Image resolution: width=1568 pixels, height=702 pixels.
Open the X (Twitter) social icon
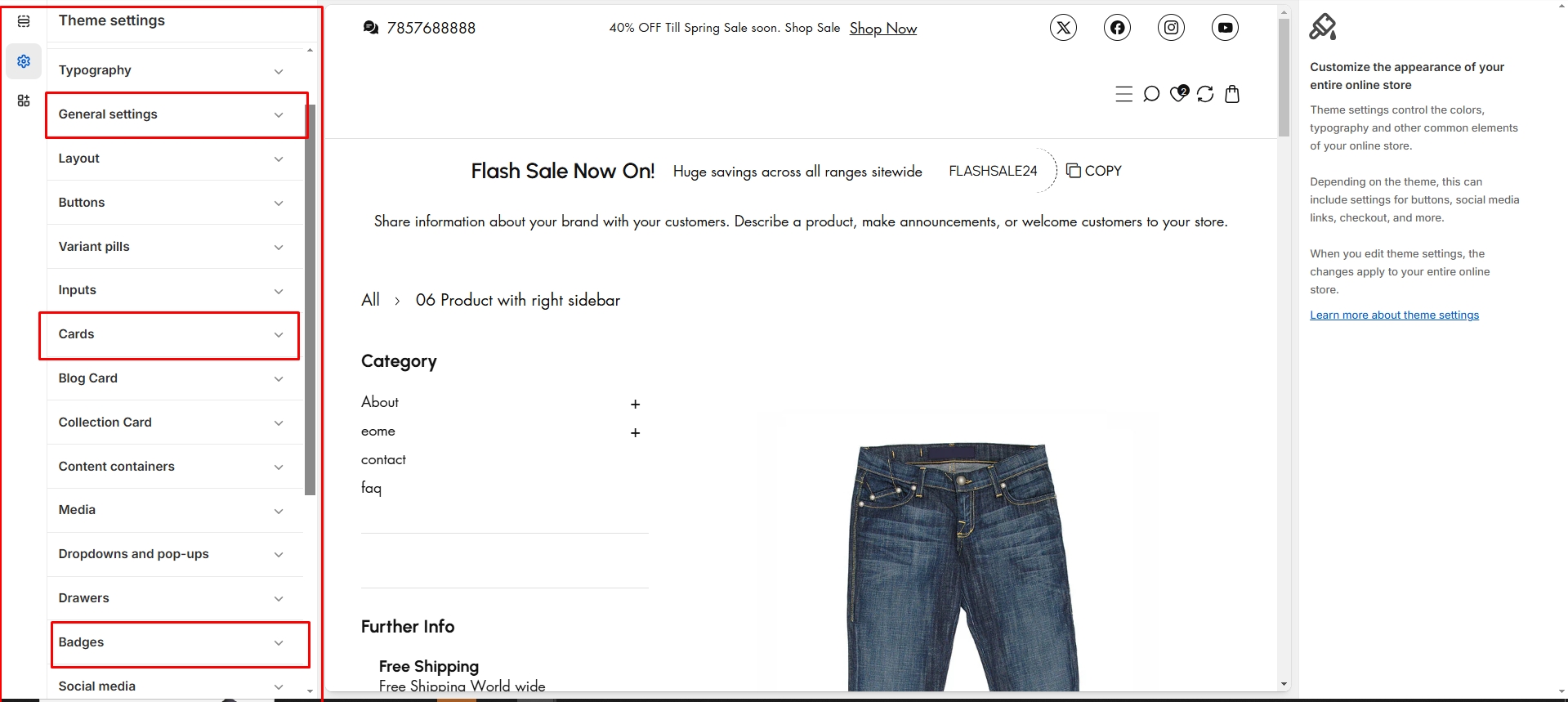[x=1063, y=28]
